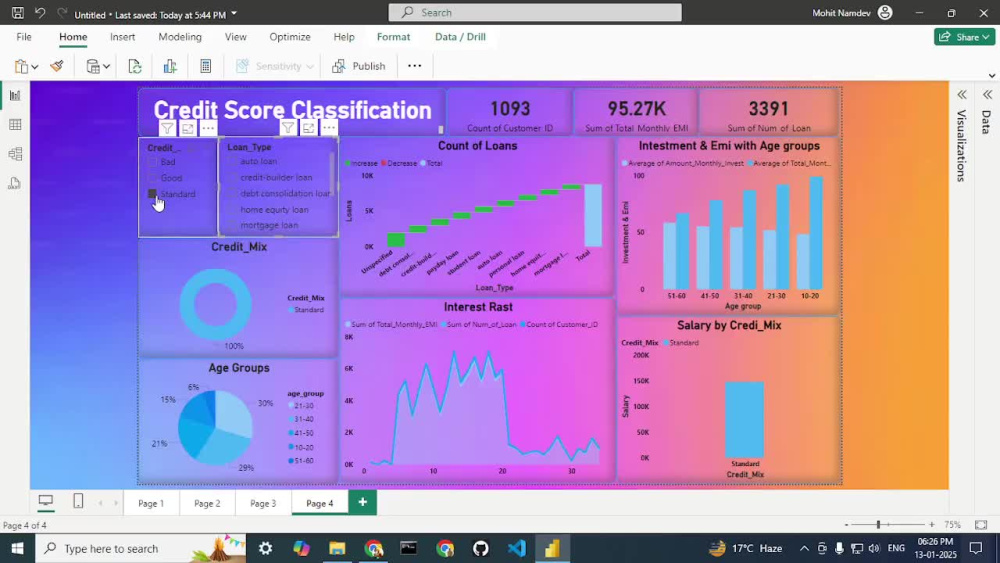
Task: Open GitHub Desktop from the taskbar
Action: pyautogui.click(x=480, y=548)
